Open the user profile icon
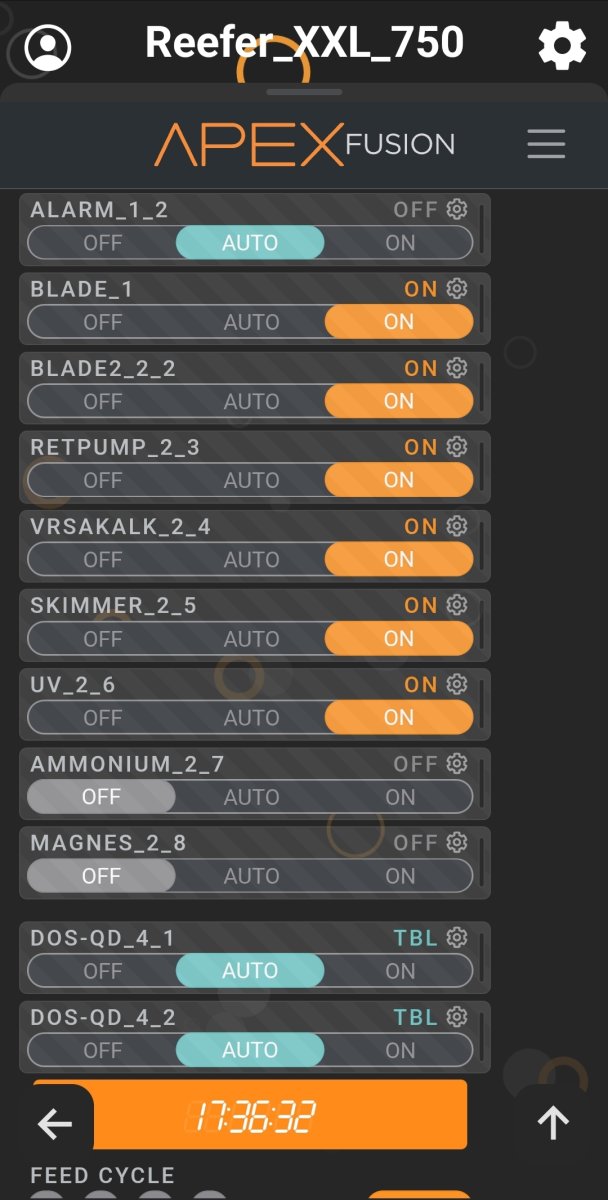This screenshot has height=1200, width=608. point(47,46)
